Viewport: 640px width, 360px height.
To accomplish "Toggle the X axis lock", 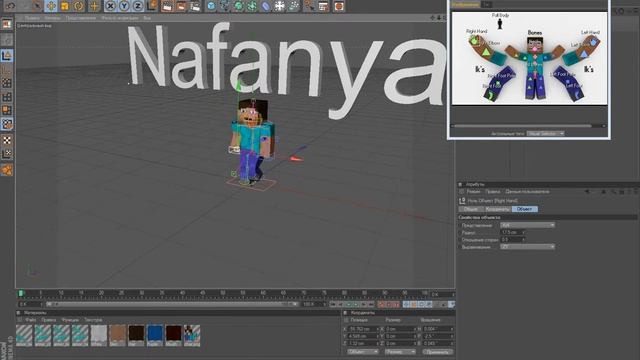I will click(x=110, y=6).
